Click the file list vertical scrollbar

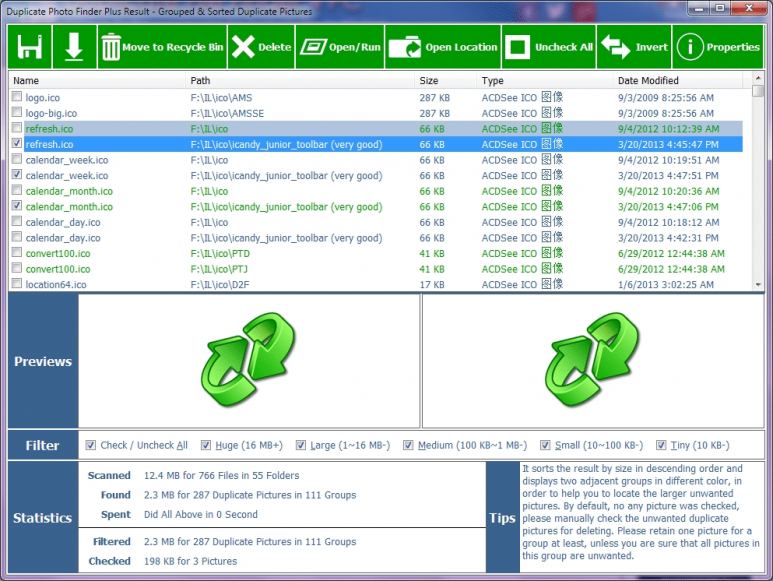point(758,190)
